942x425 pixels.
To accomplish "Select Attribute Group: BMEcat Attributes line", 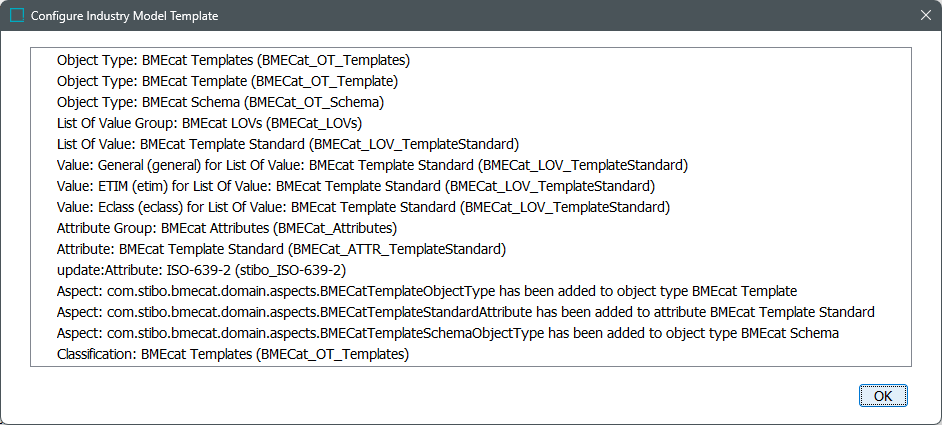I will point(226,228).
